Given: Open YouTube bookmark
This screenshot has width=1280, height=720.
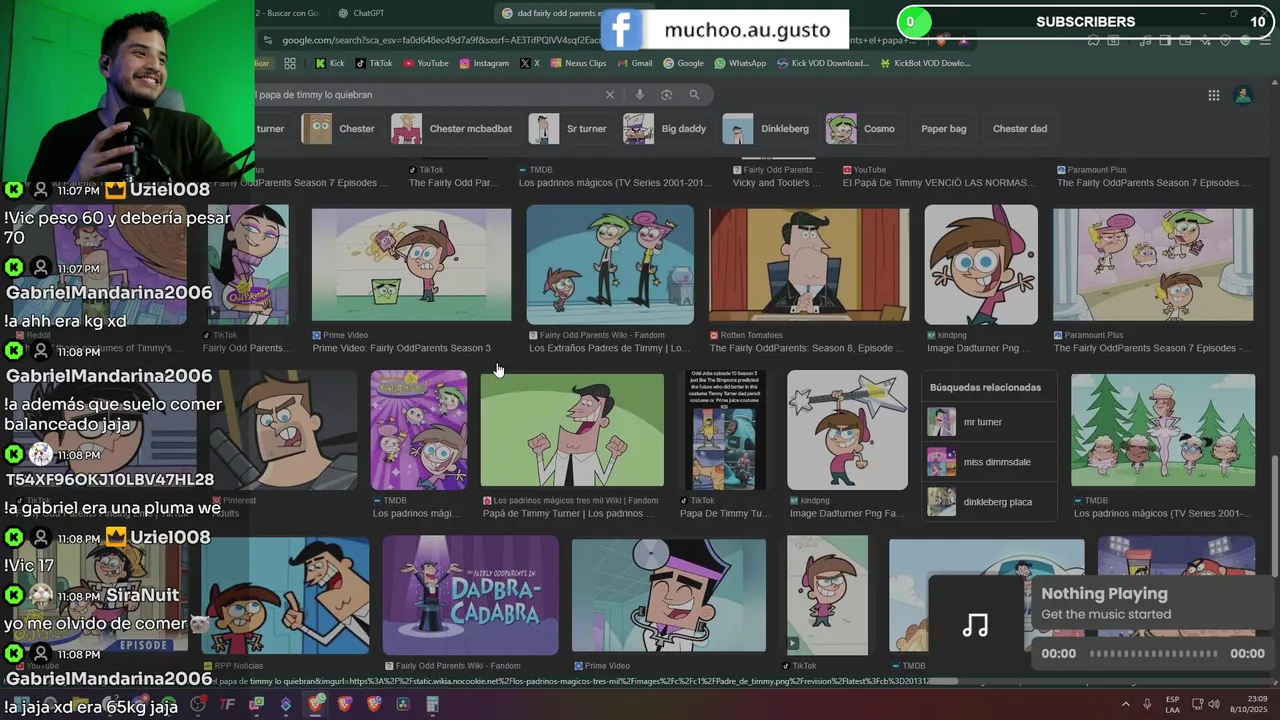Looking at the screenshot, I should click(x=426, y=63).
